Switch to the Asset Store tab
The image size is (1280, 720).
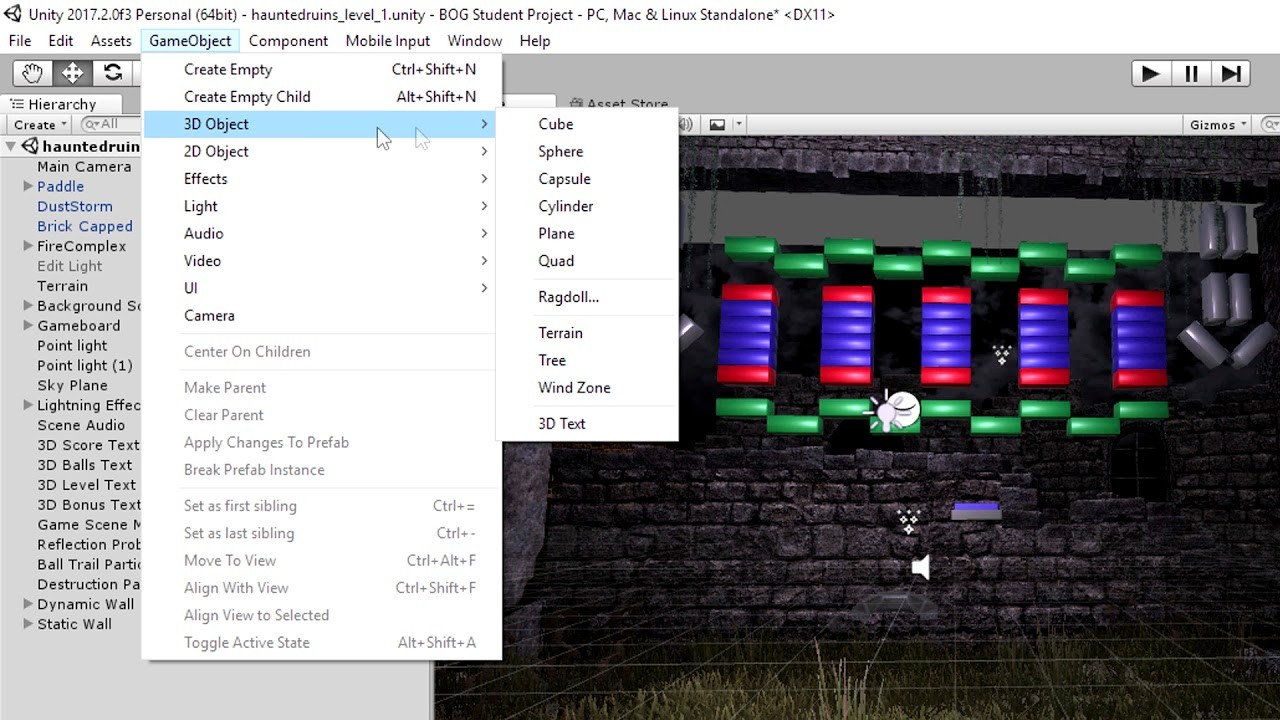coord(618,104)
